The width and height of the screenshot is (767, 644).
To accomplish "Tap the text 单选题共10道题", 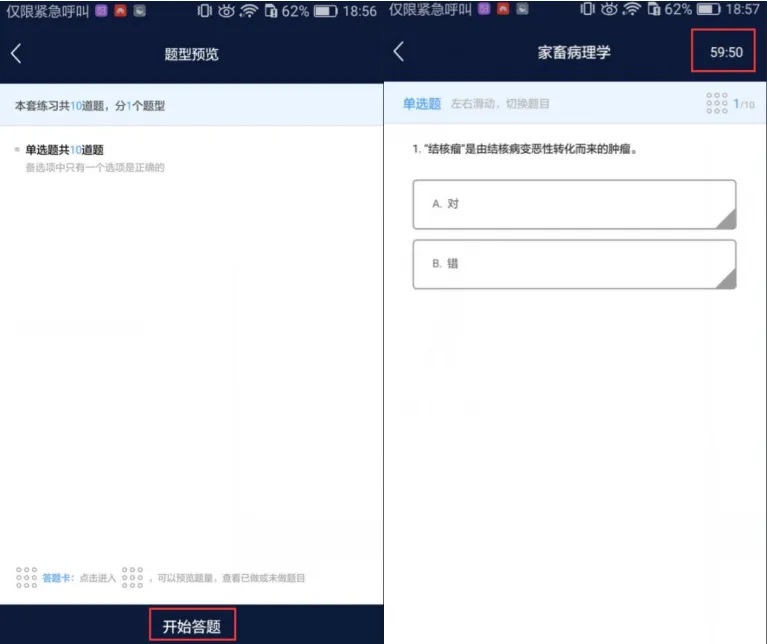I will point(65,150).
